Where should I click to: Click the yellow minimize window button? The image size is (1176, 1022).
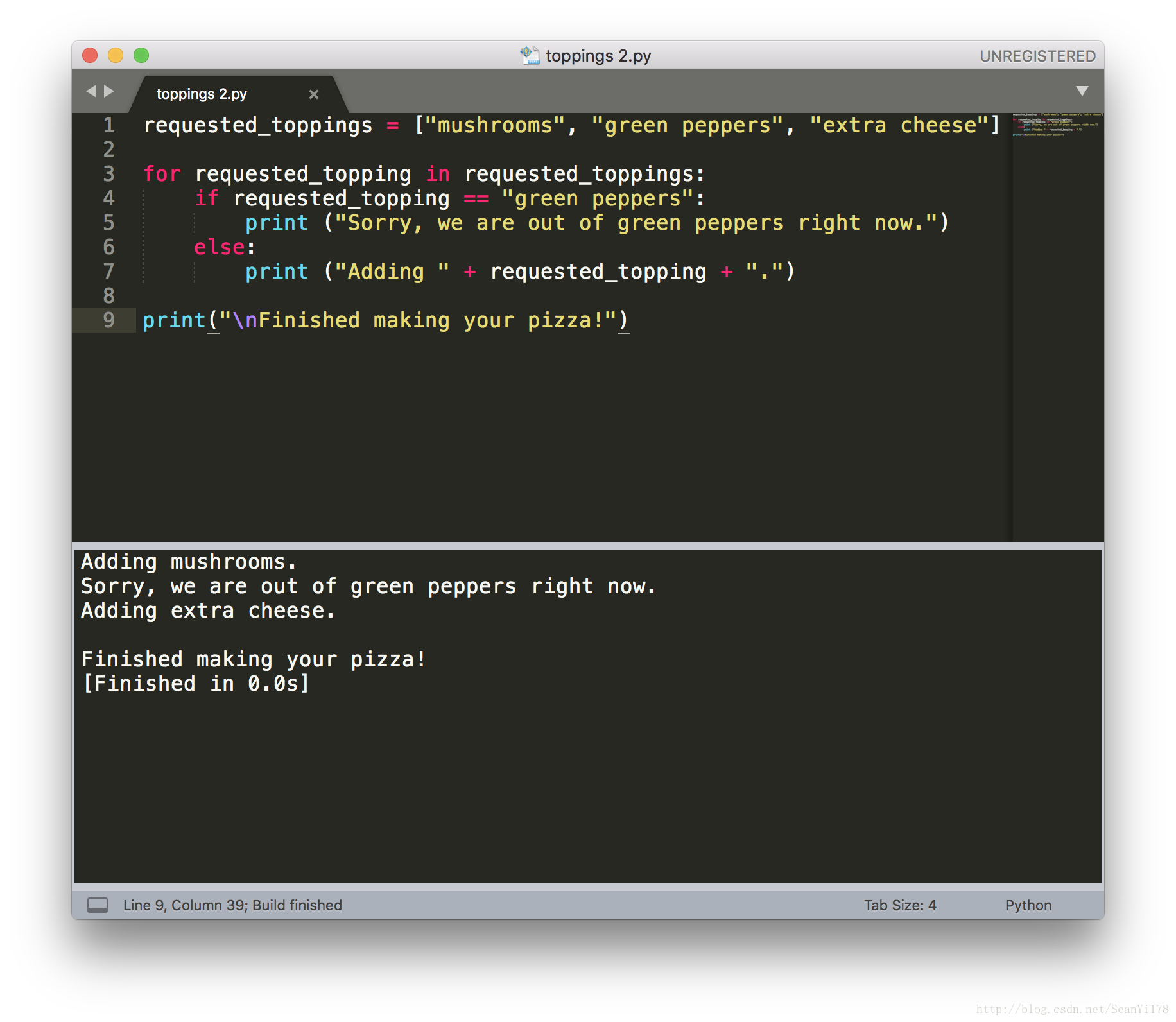coord(116,55)
